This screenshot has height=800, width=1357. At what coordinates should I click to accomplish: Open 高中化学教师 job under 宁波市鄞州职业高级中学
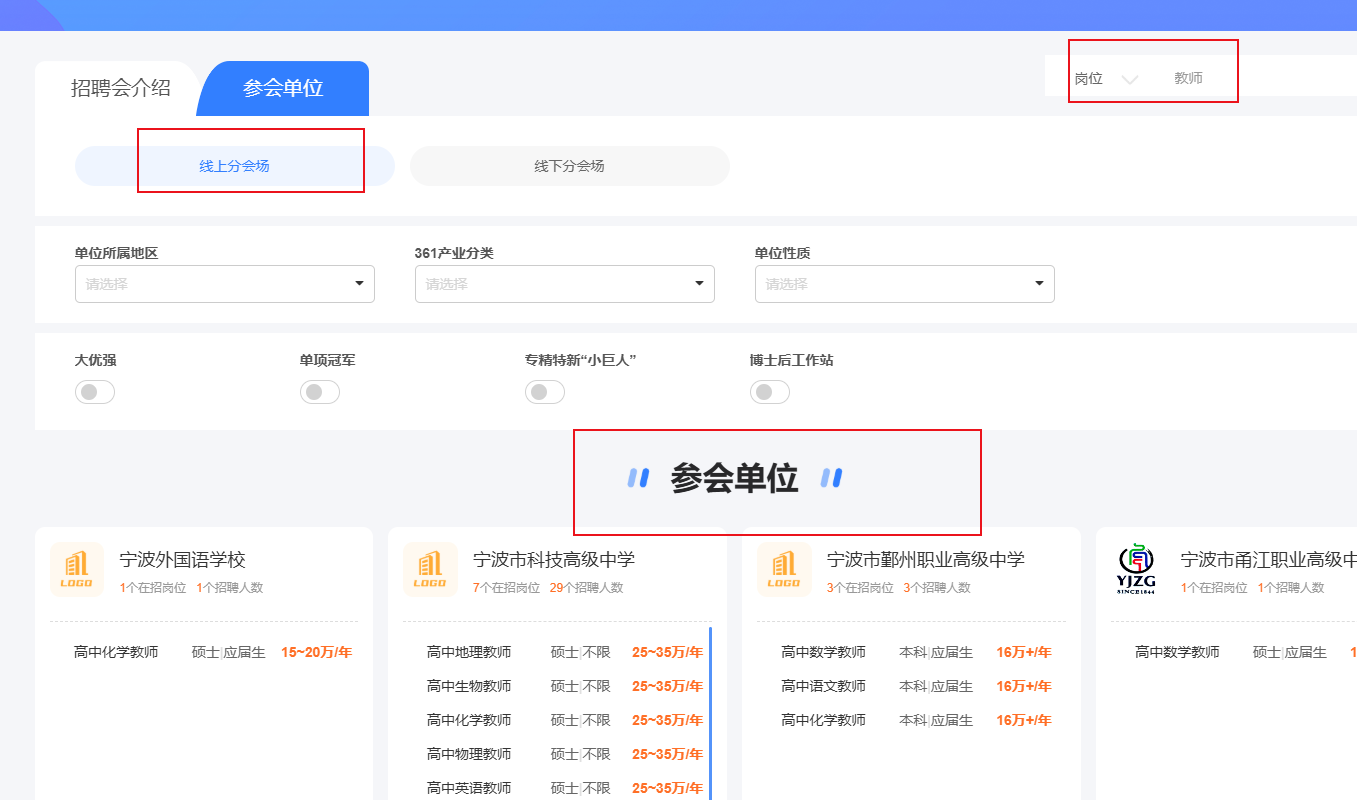(x=823, y=720)
